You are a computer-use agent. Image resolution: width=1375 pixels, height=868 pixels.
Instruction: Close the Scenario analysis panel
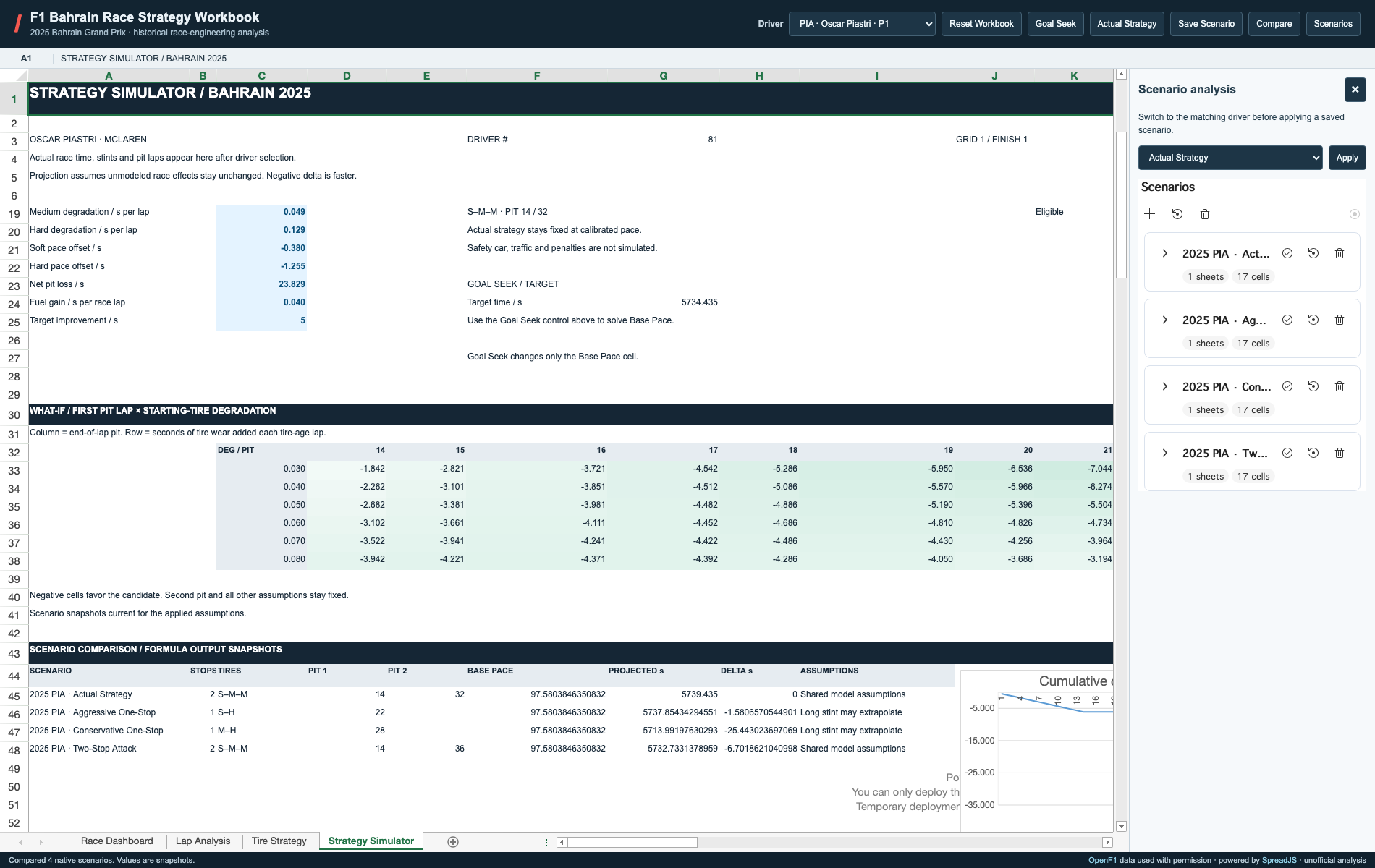1355,90
